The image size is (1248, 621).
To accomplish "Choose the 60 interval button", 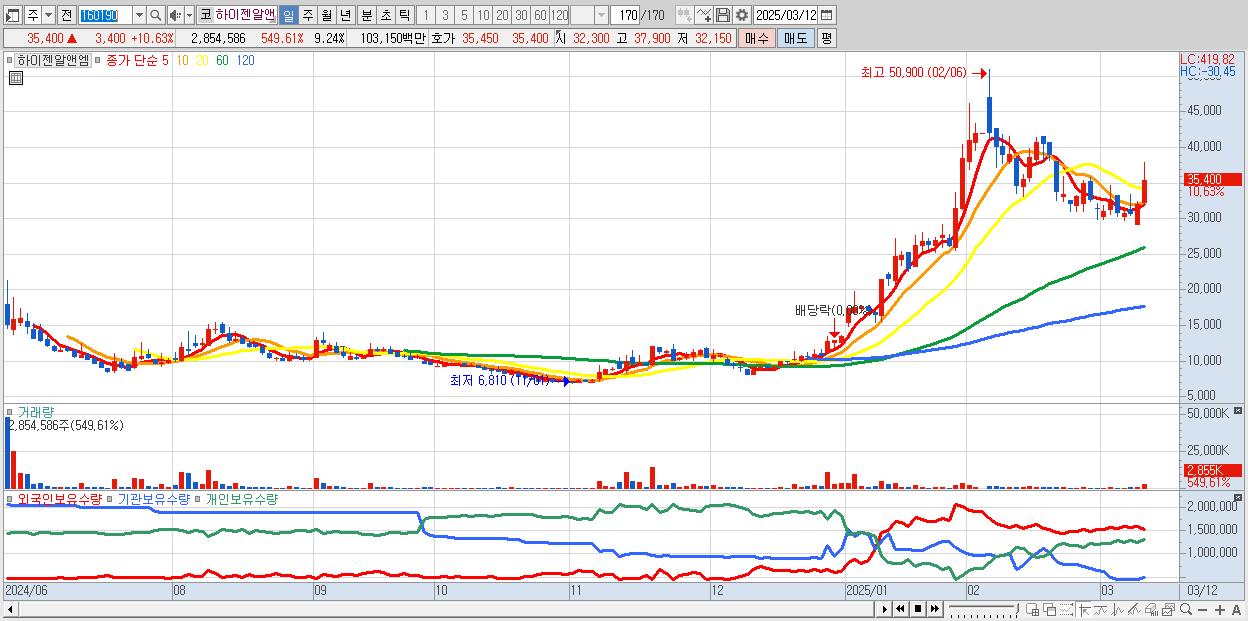I will [540, 15].
